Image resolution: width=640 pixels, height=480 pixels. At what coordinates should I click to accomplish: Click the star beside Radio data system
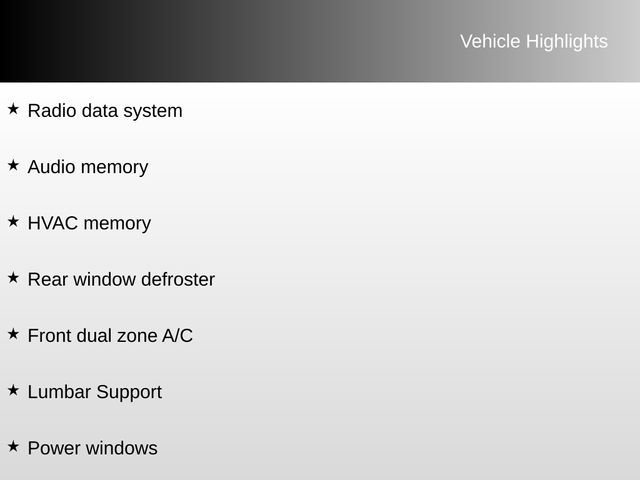[13, 108]
